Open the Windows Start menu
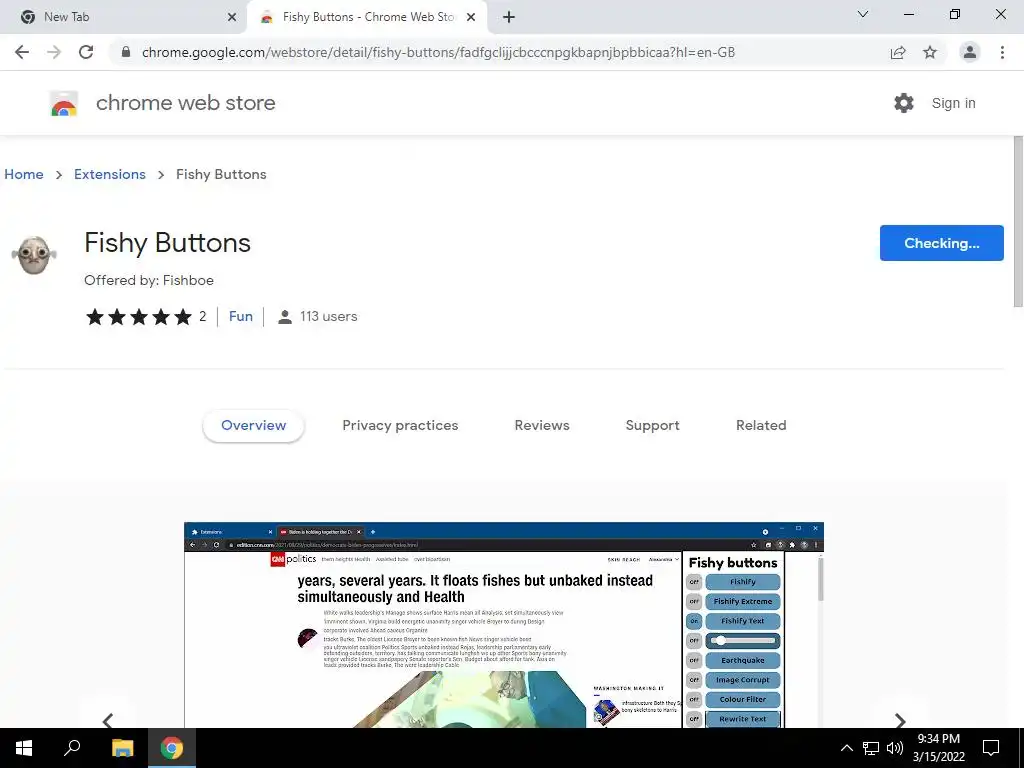Image resolution: width=1024 pixels, height=768 pixels. pyautogui.click(x=24, y=748)
